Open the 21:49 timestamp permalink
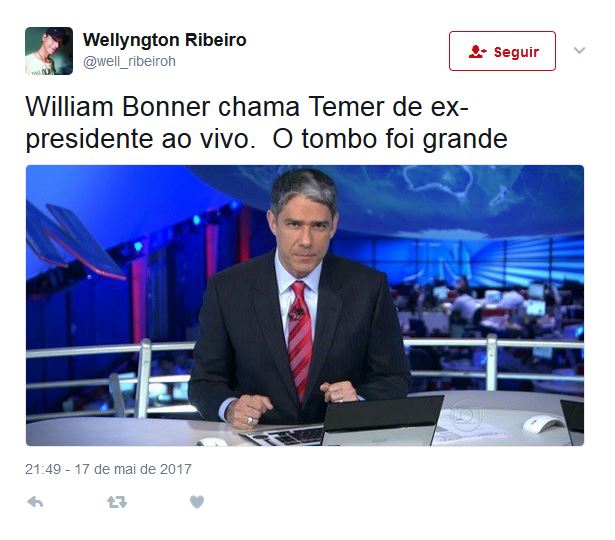Viewport: 615px width, 540px height. [43, 469]
